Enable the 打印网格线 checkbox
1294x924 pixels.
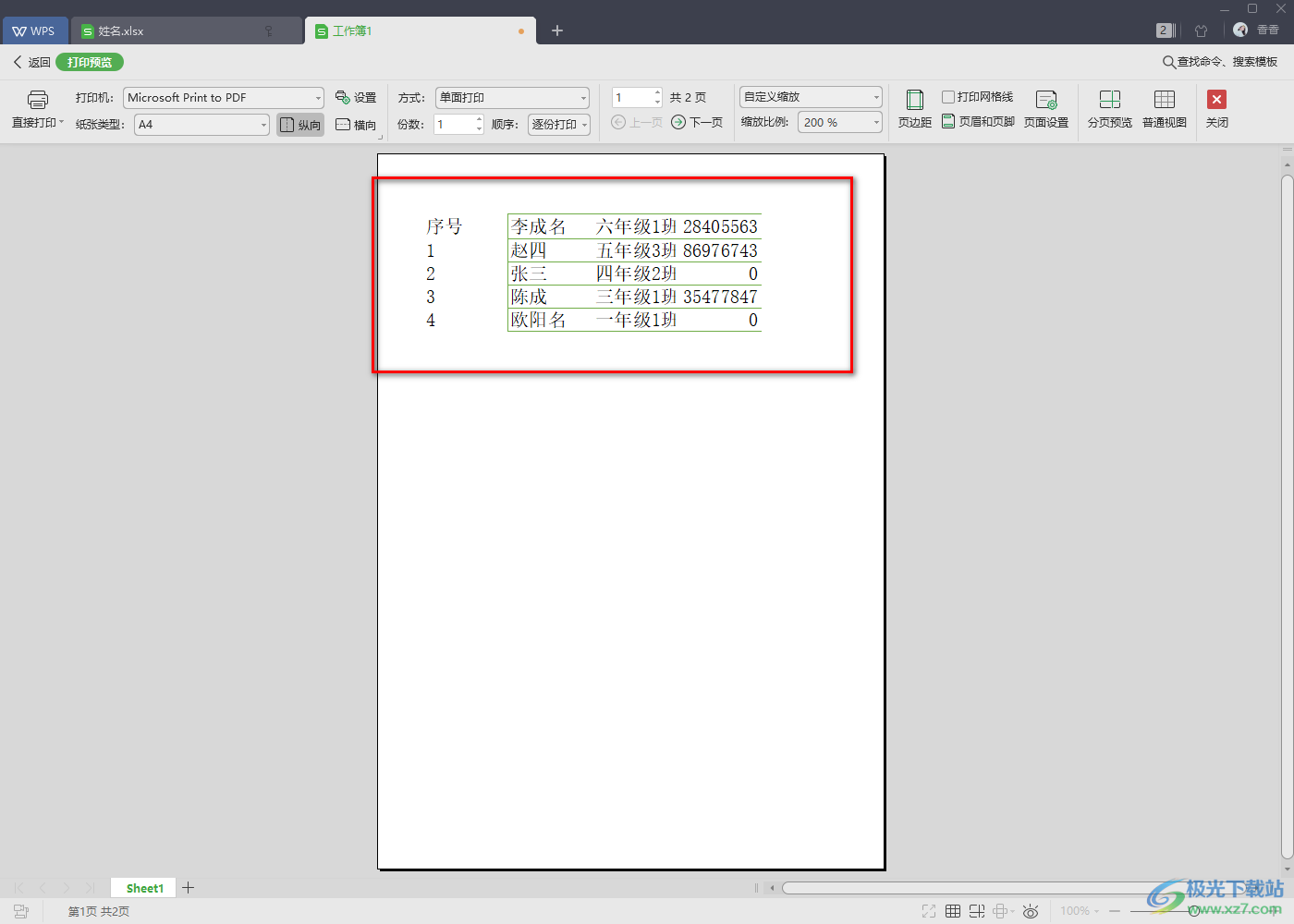point(948,97)
